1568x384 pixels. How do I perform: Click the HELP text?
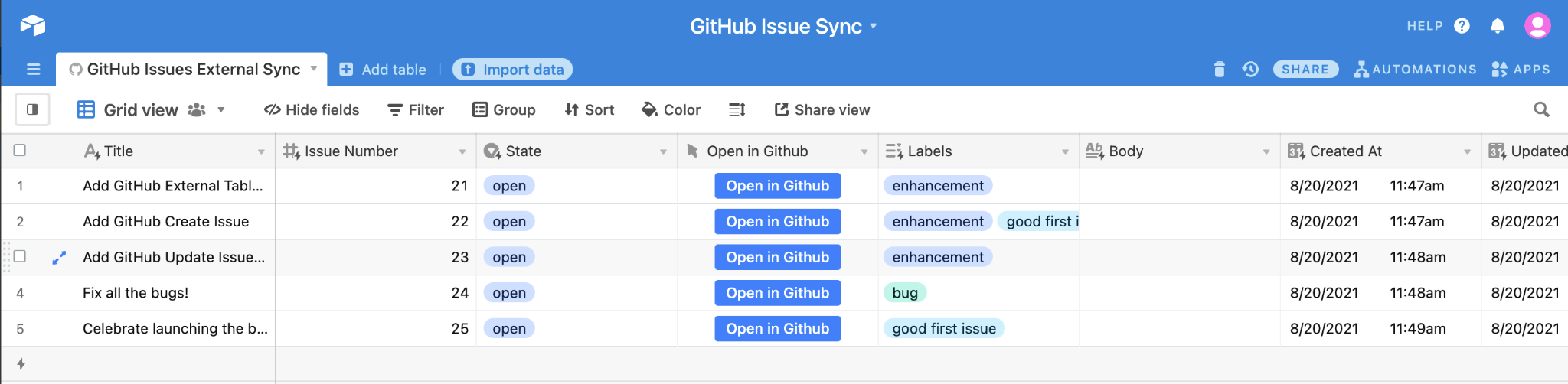tap(1425, 26)
